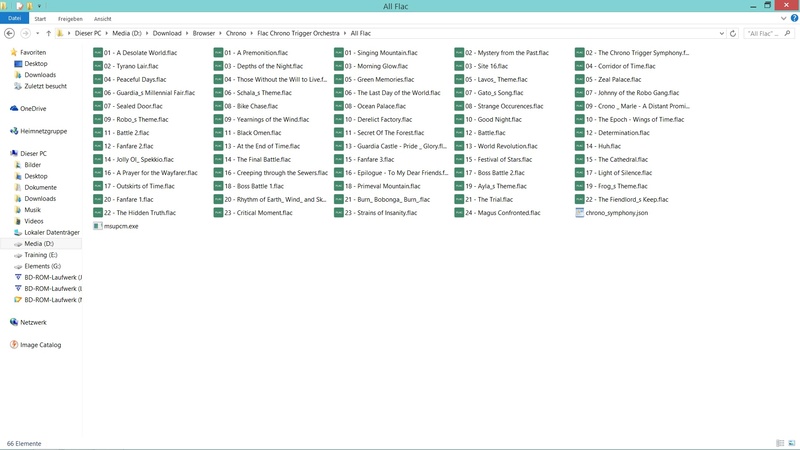Click file name 17 - Boss Battle 2.flac
Screen dimensions: 800x450
click(x=494, y=173)
